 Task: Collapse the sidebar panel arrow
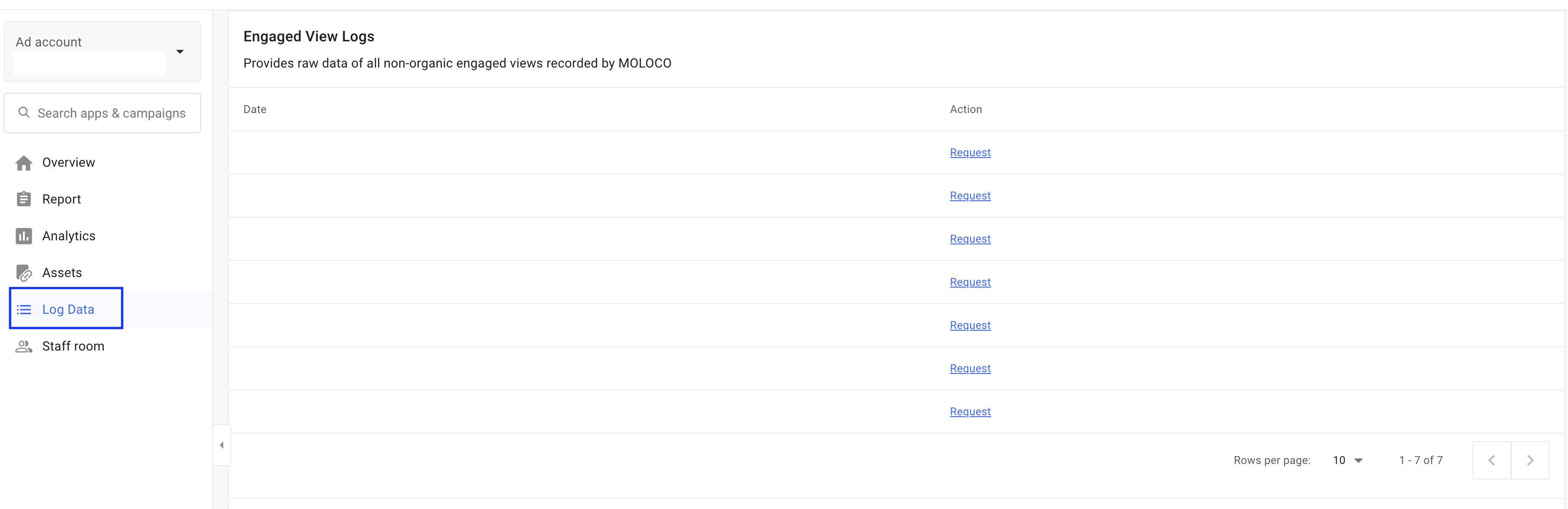pos(221,445)
